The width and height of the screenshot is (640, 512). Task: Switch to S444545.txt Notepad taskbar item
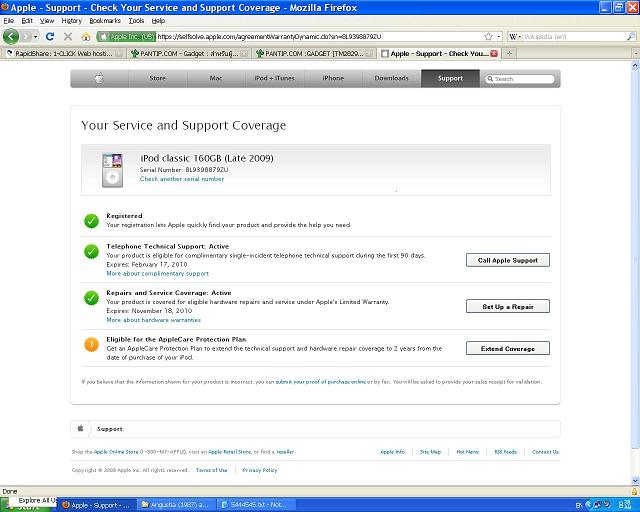tap(256, 505)
